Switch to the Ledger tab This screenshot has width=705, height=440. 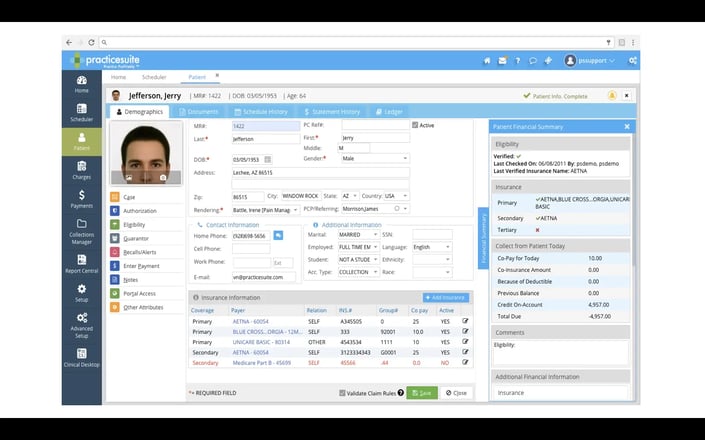click(389, 112)
